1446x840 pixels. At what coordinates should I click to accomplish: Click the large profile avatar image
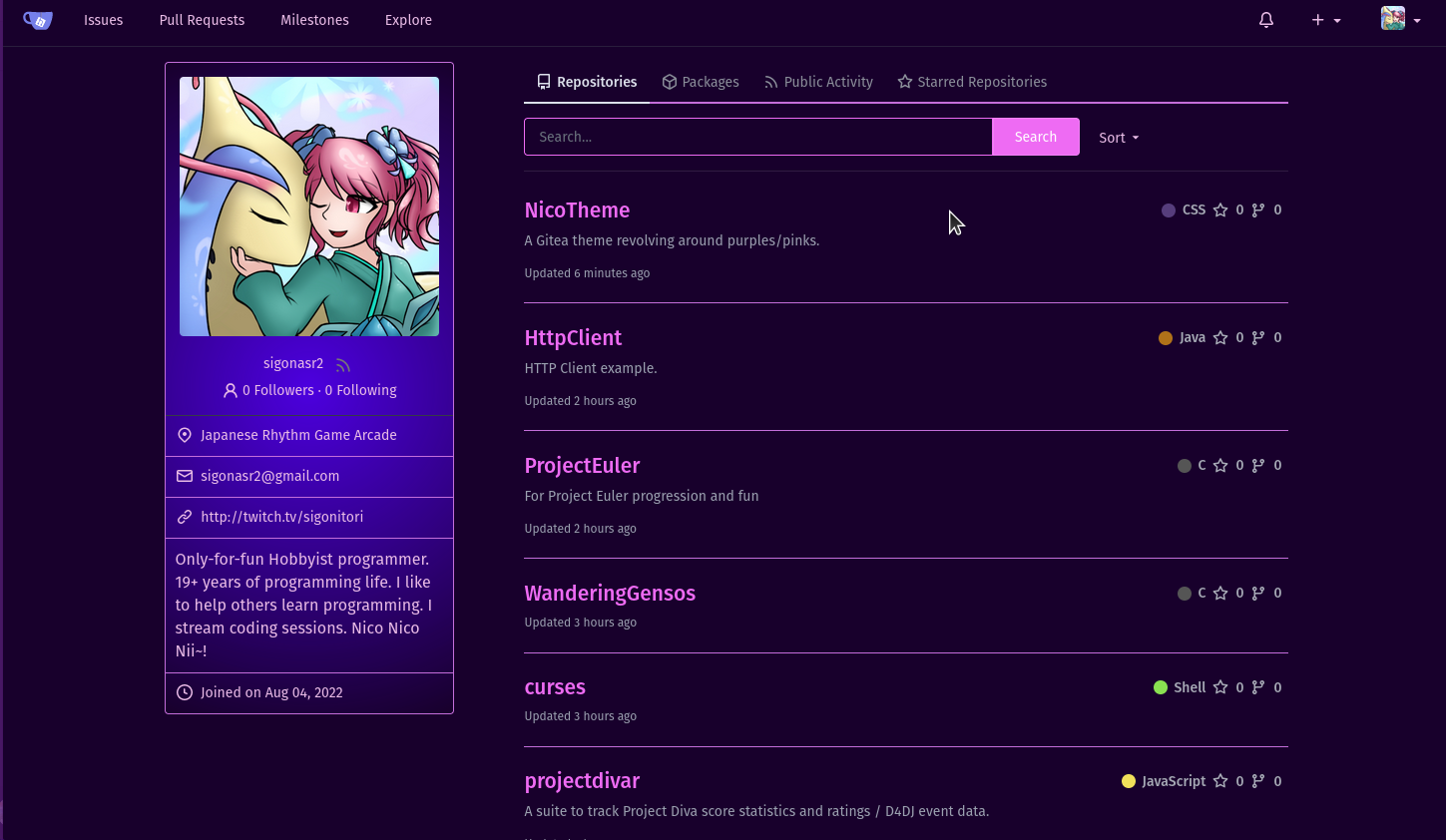(309, 207)
